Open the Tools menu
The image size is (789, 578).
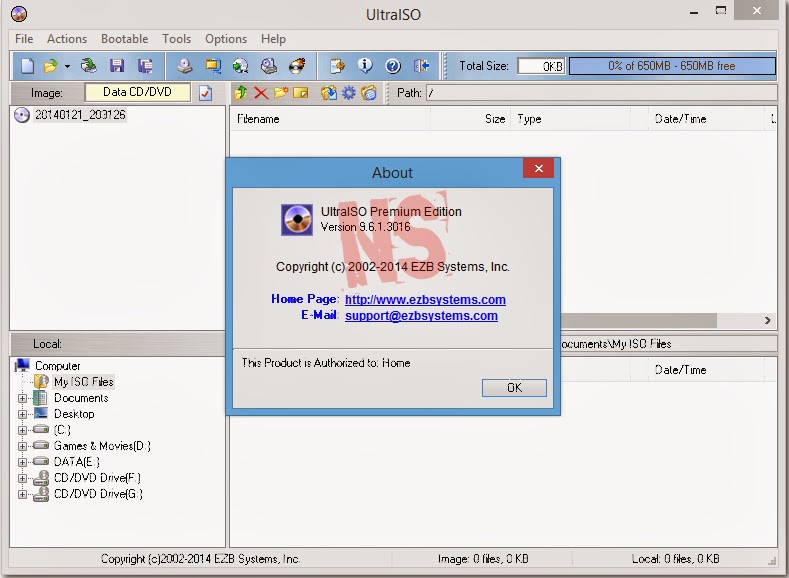click(x=176, y=39)
